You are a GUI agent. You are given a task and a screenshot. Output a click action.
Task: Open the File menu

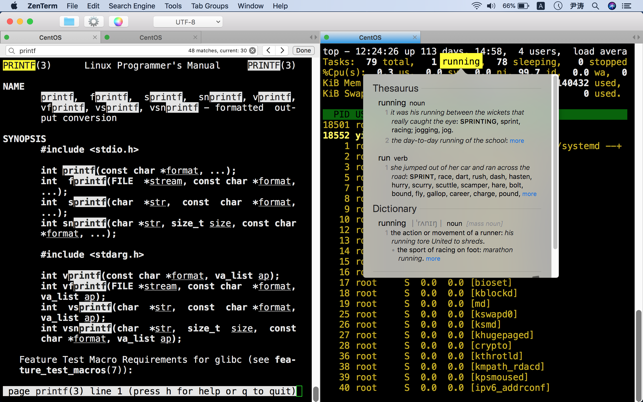click(x=72, y=6)
